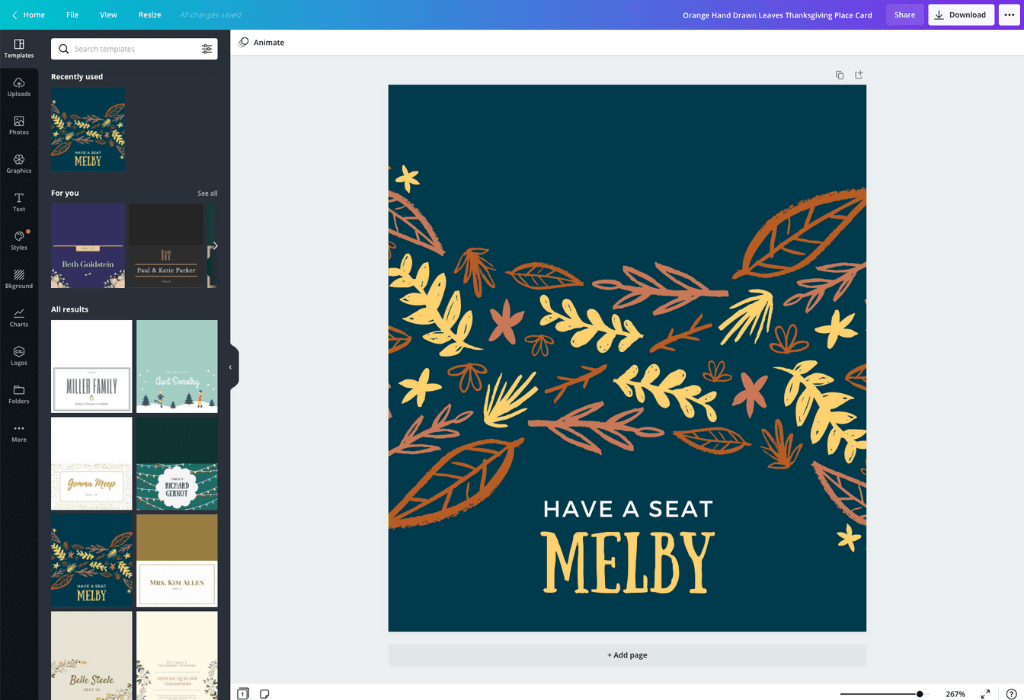Expand the three-dot more options menu
Viewport: 1024px width, 700px height.
1008,15
